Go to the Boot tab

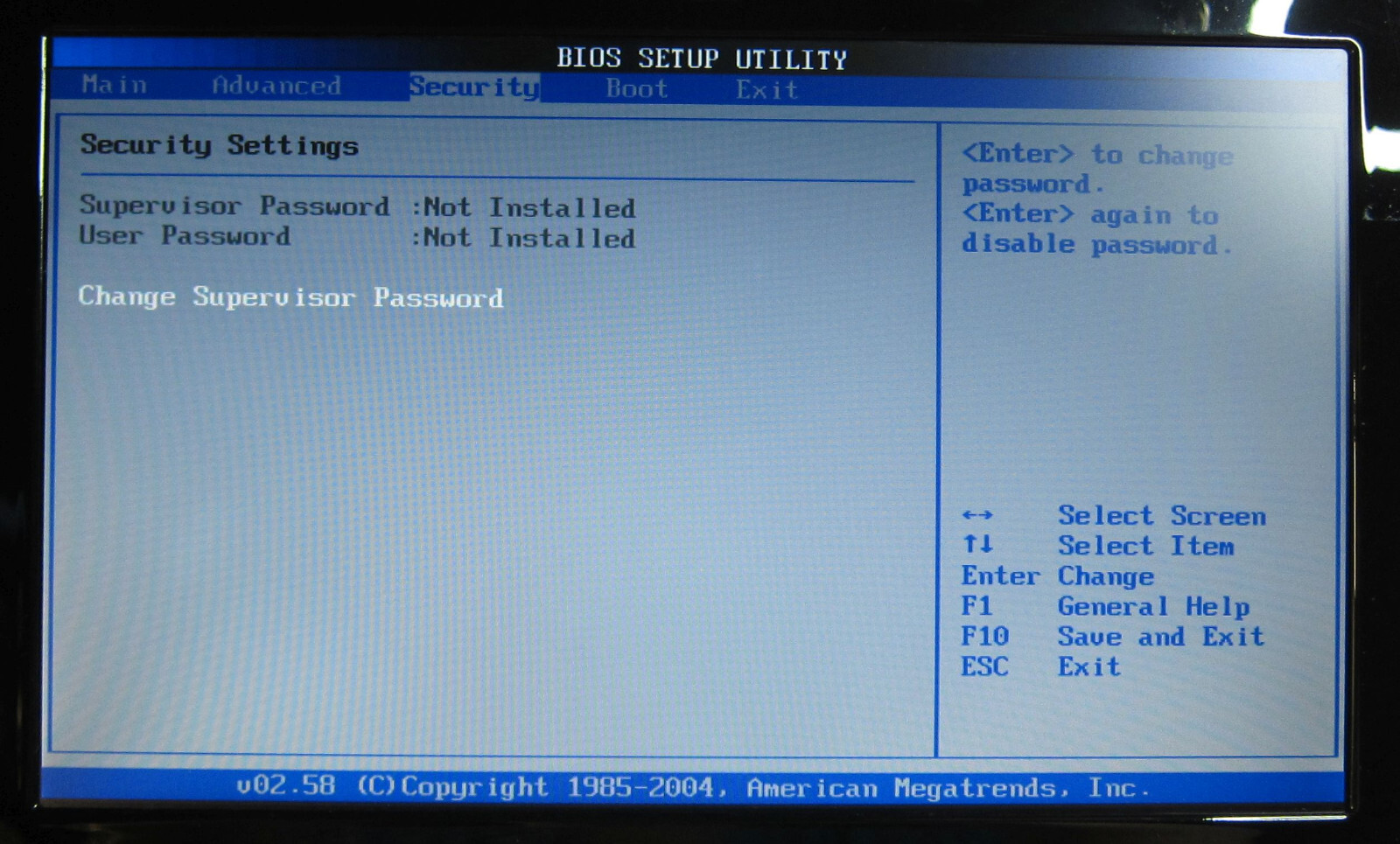tap(637, 88)
